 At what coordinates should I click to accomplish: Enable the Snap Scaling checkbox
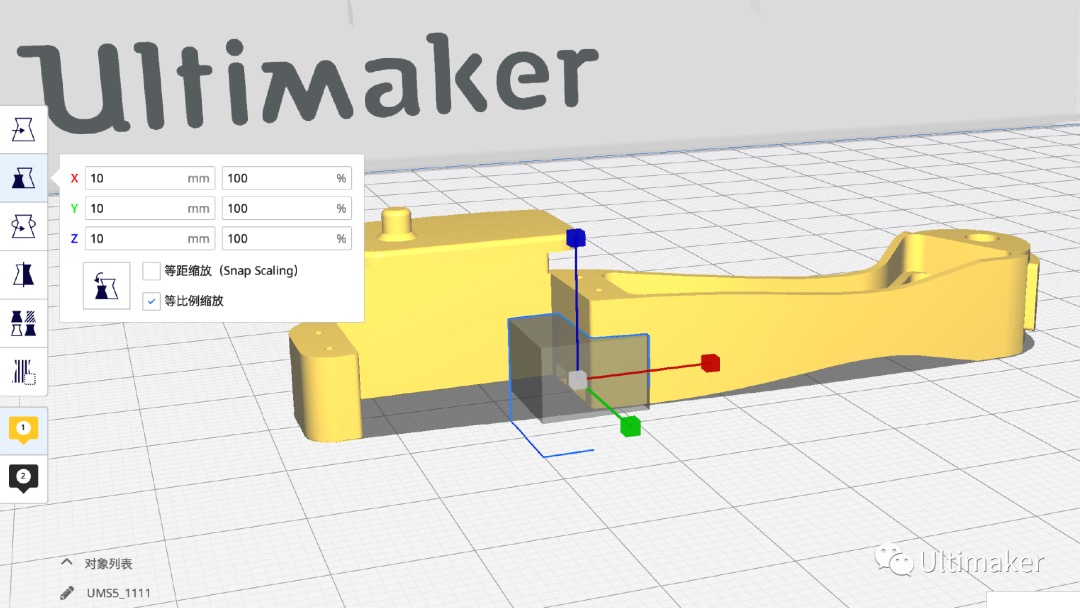[x=151, y=271]
